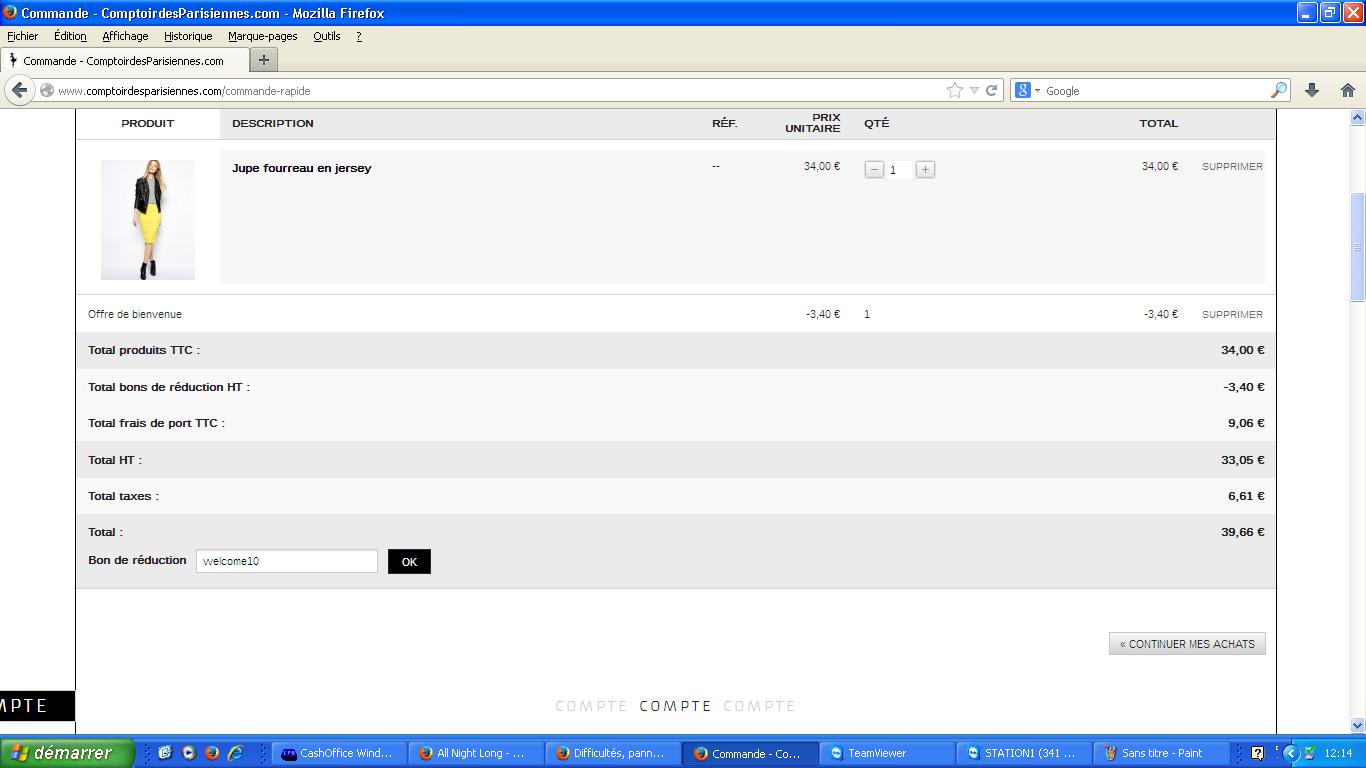Click the PRODUIT column header

tap(148, 123)
